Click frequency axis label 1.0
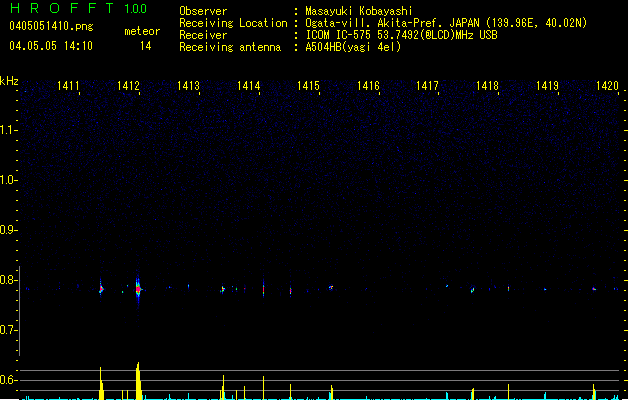 tap(8, 180)
